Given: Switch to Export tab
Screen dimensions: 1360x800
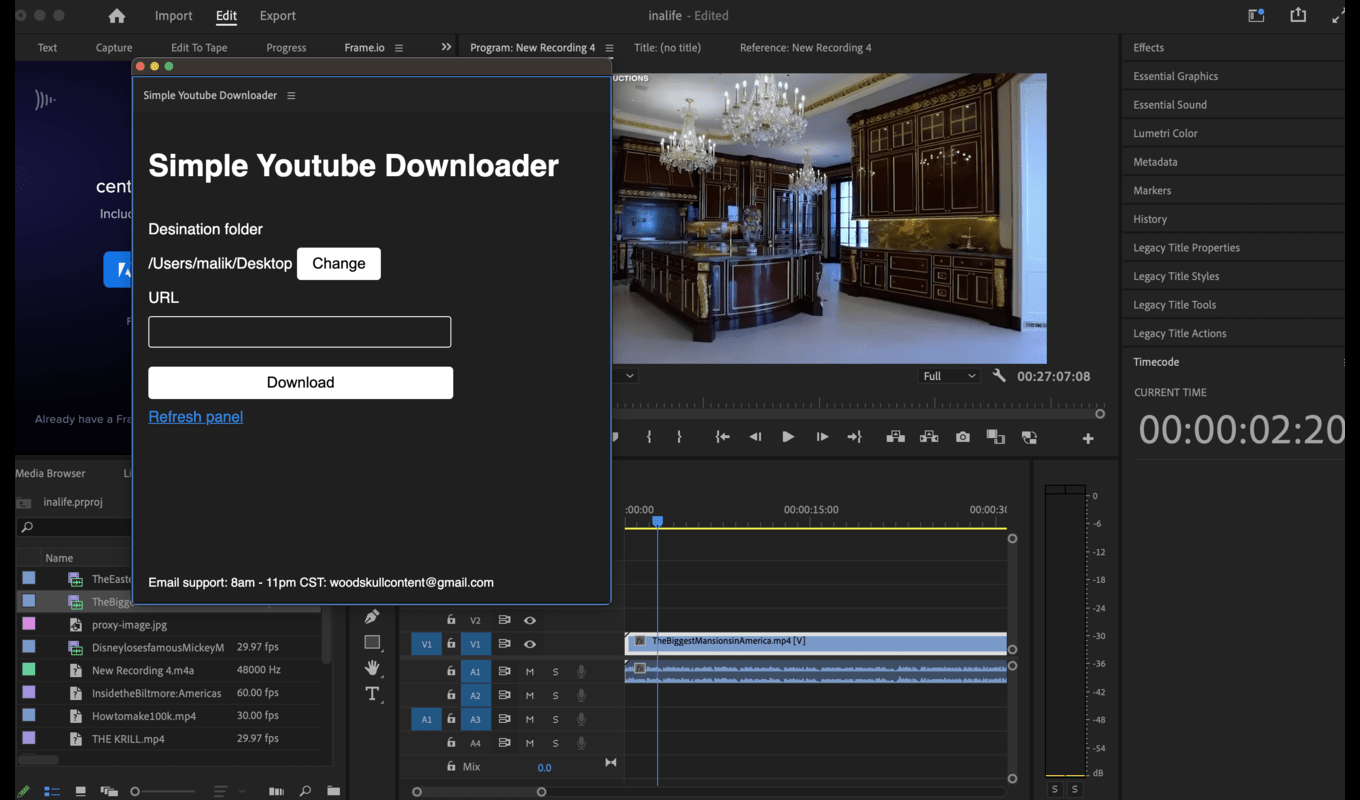Looking at the screenshot, I should click(x=277, y=16).
